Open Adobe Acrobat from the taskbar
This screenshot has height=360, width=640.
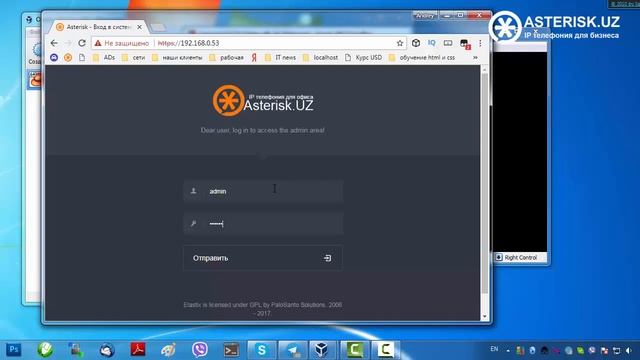coord(138,350)
